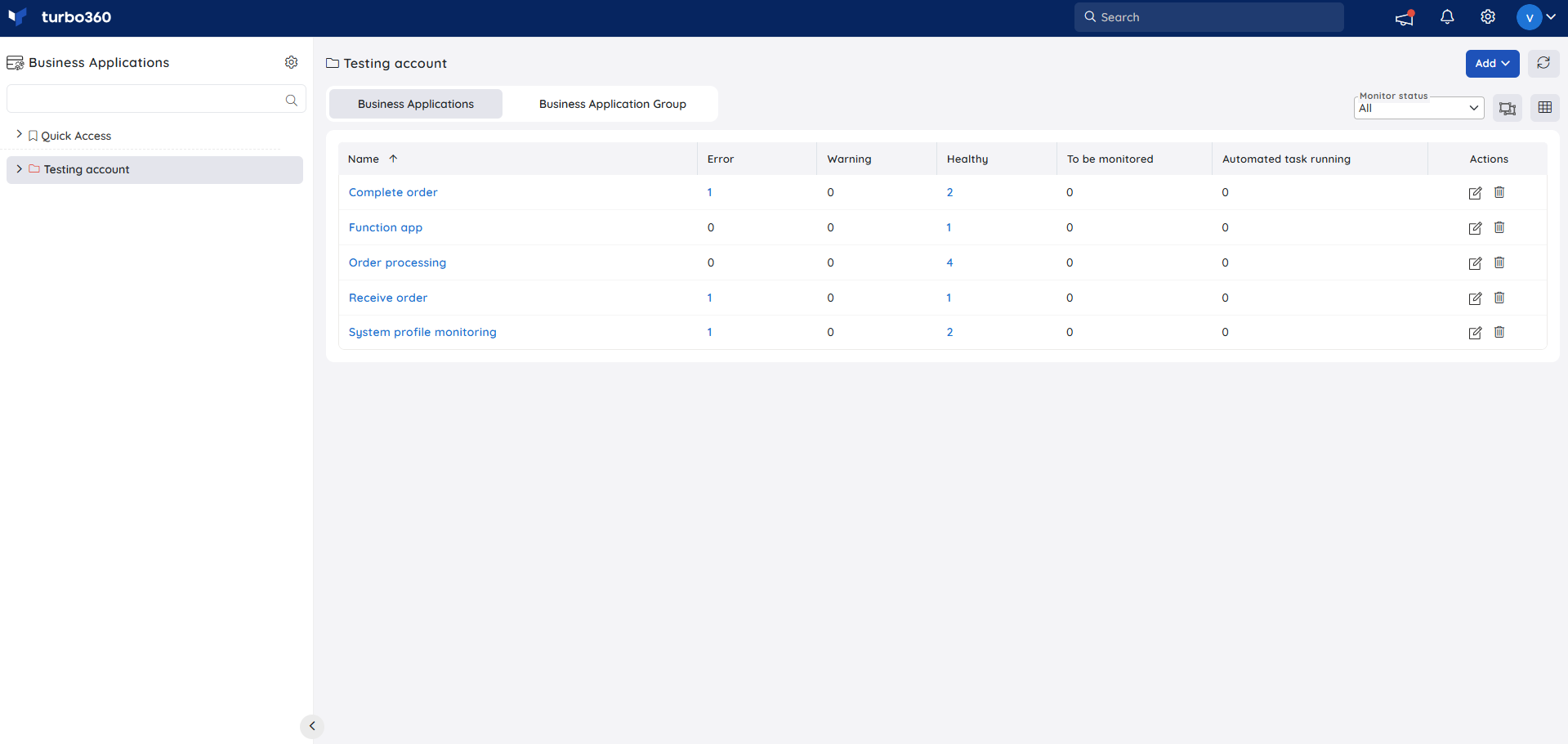Delete the Complete order row
Viewport: 1568px width, 744px height.
point(1499,192)
